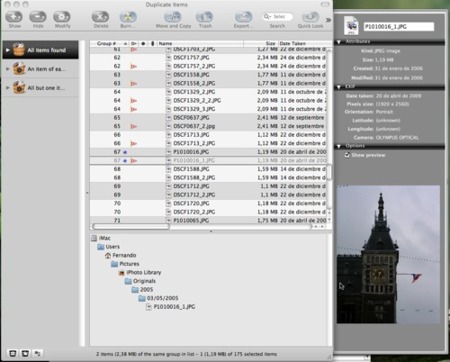The image size is (450, 362).
Task: Open Quick Look preview
Action: pos(310,17)
